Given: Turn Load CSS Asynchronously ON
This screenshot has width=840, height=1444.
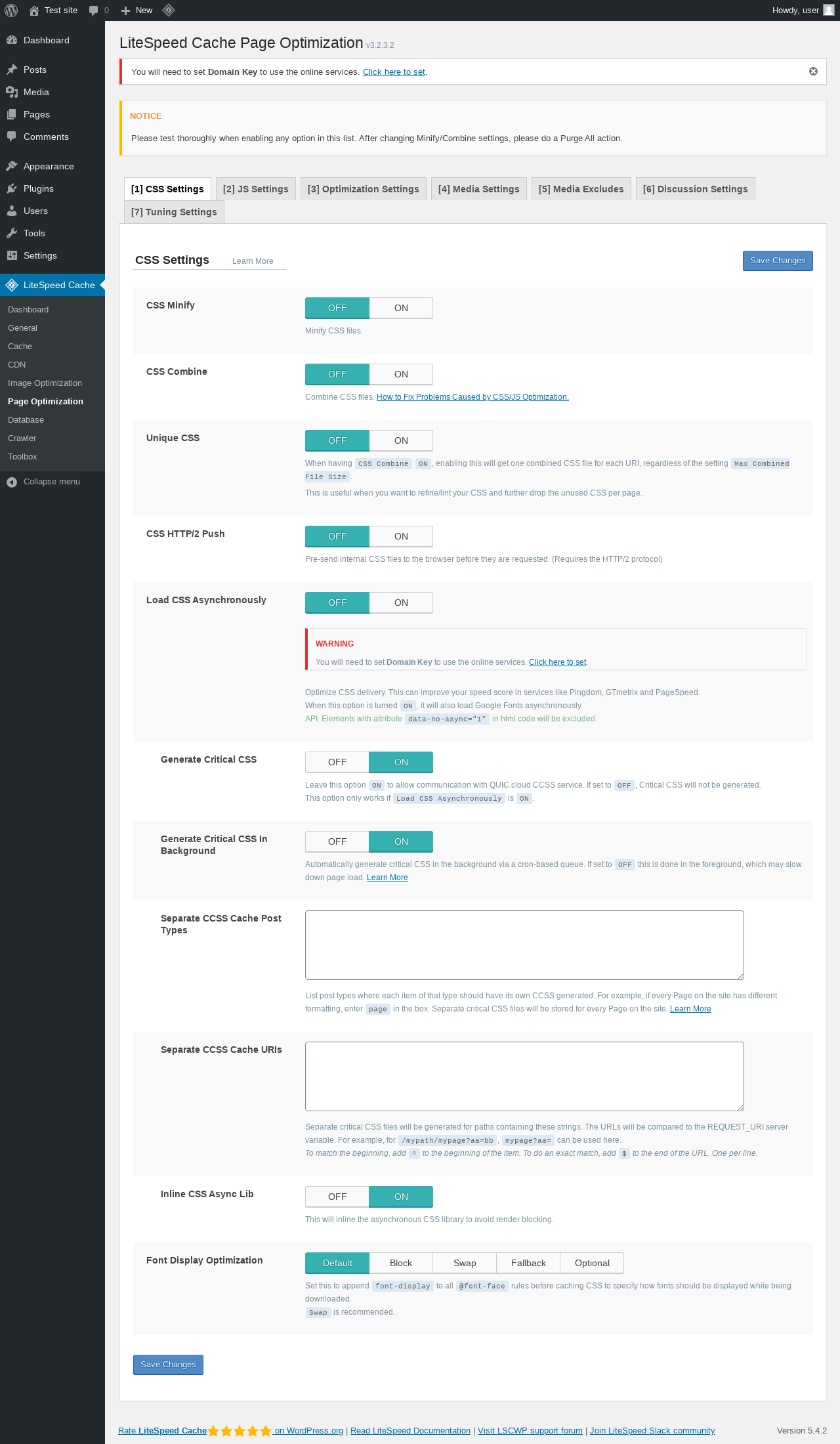Looking at the screenshot, I should click(401, 603).
